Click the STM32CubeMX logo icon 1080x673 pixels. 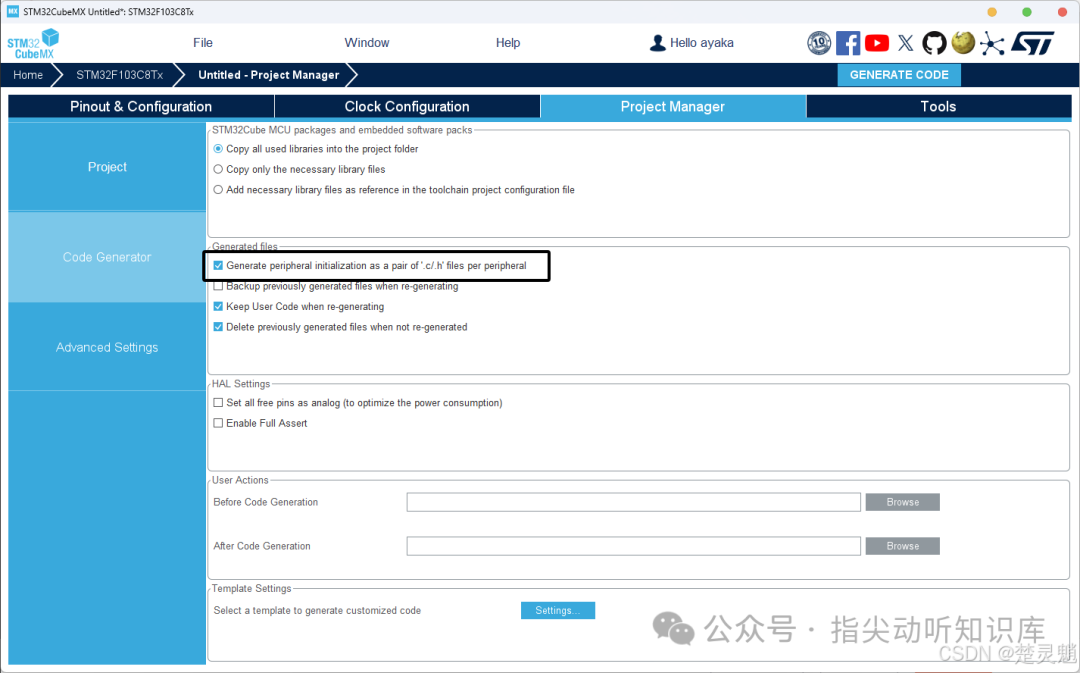click(33, 43)
